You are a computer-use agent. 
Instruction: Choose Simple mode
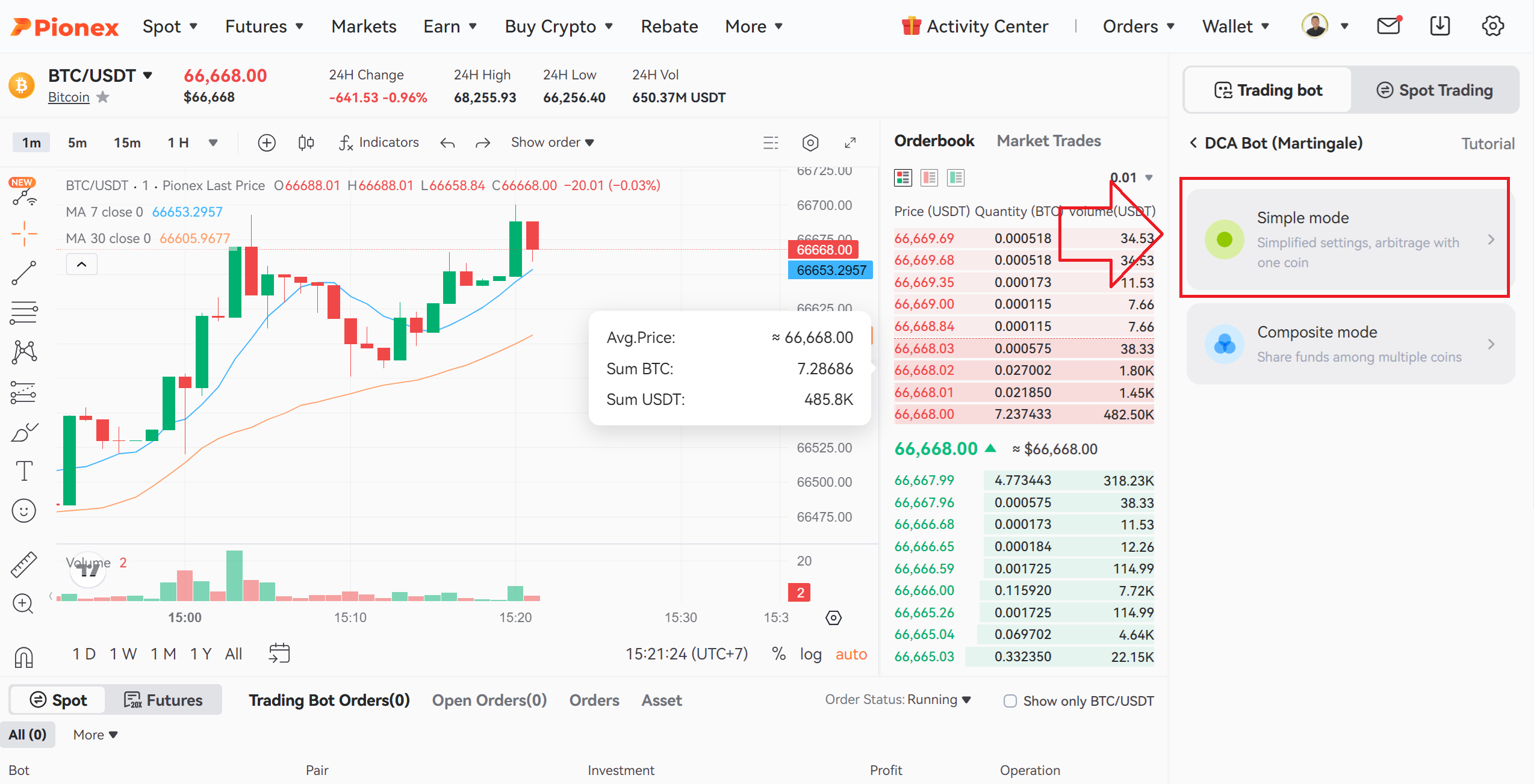(1350, 239)
